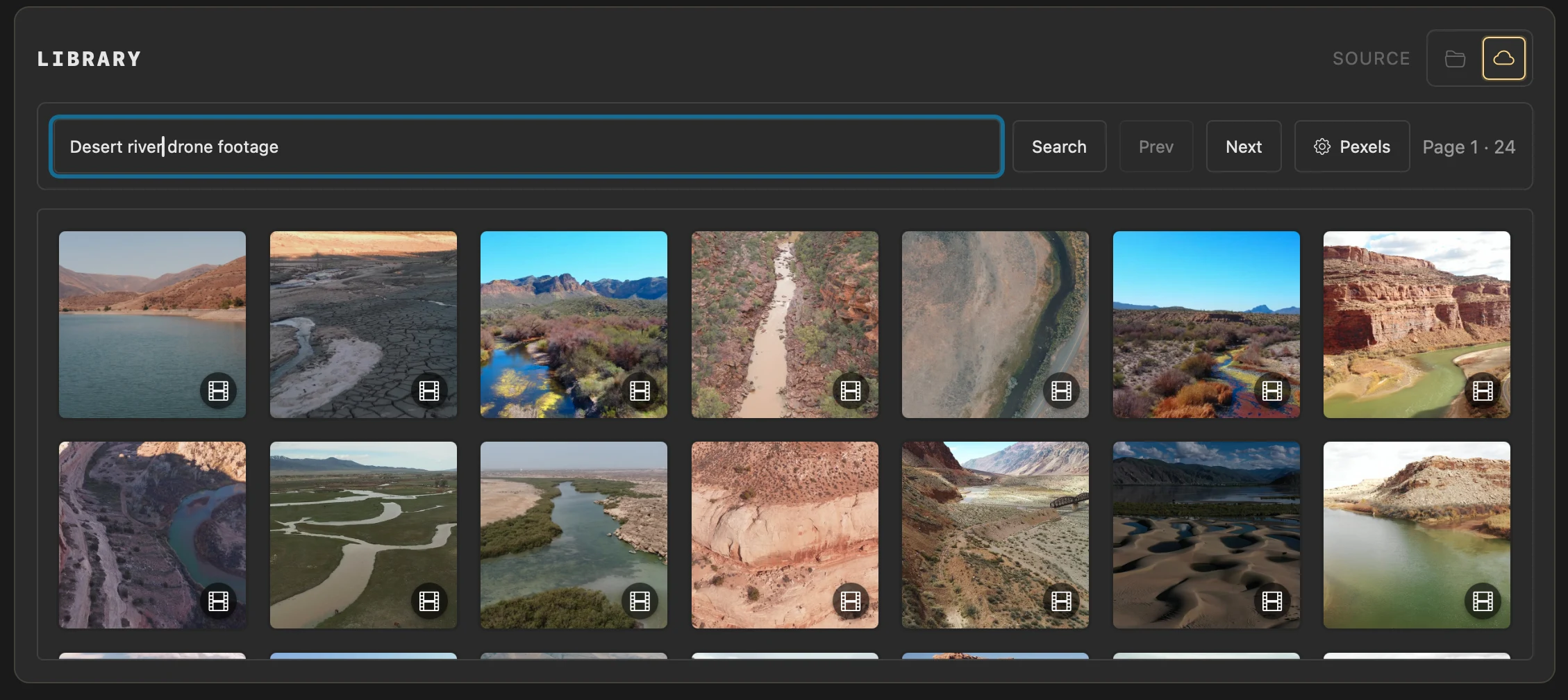1568x700 pixels.
Task: Click film icon on muddy canyon stream clip
Action: [851, 391]
